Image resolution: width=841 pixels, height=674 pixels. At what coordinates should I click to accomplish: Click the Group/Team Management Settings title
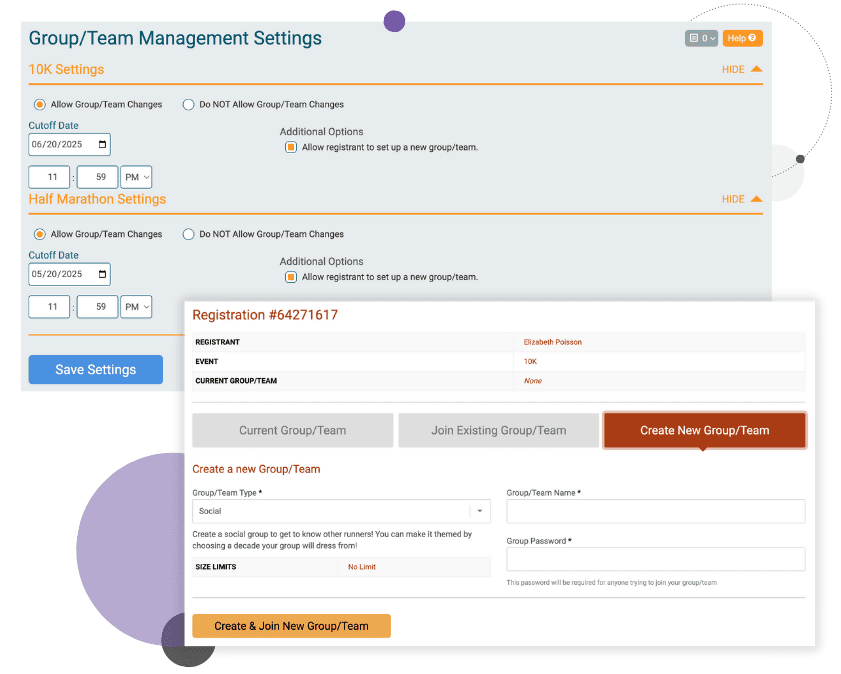click(175, 38)
